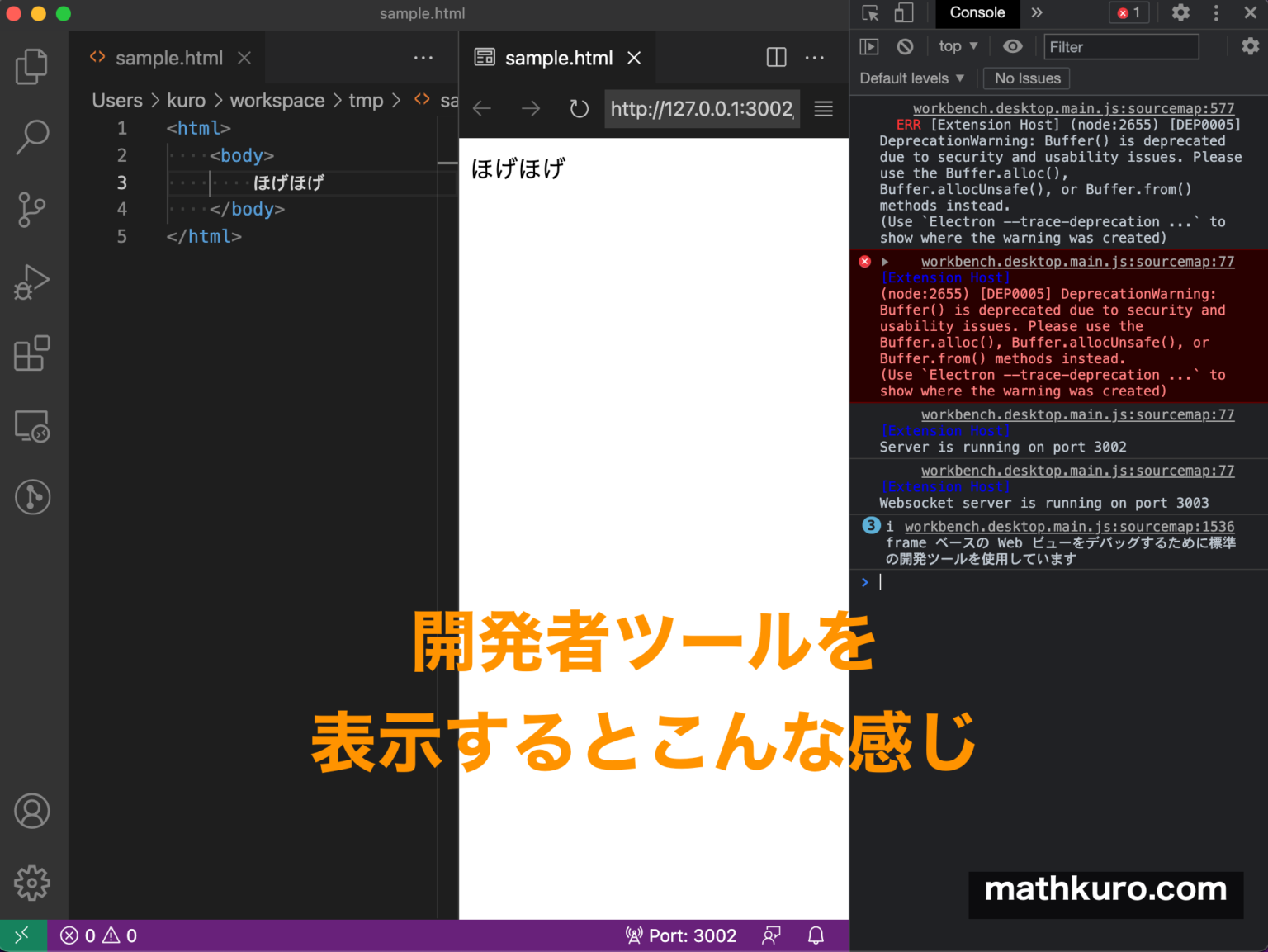Toggle the notifications bell in the status bar

coord(816,935)
